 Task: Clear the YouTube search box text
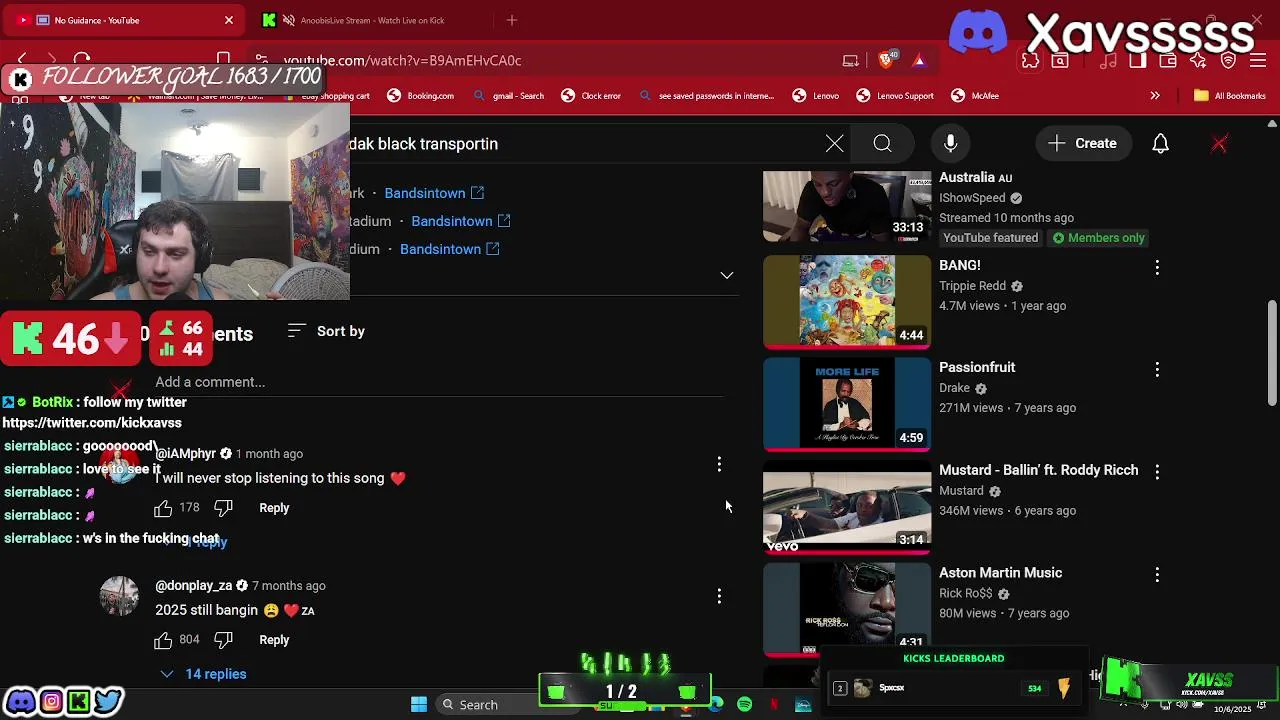[x=834, y=143]
